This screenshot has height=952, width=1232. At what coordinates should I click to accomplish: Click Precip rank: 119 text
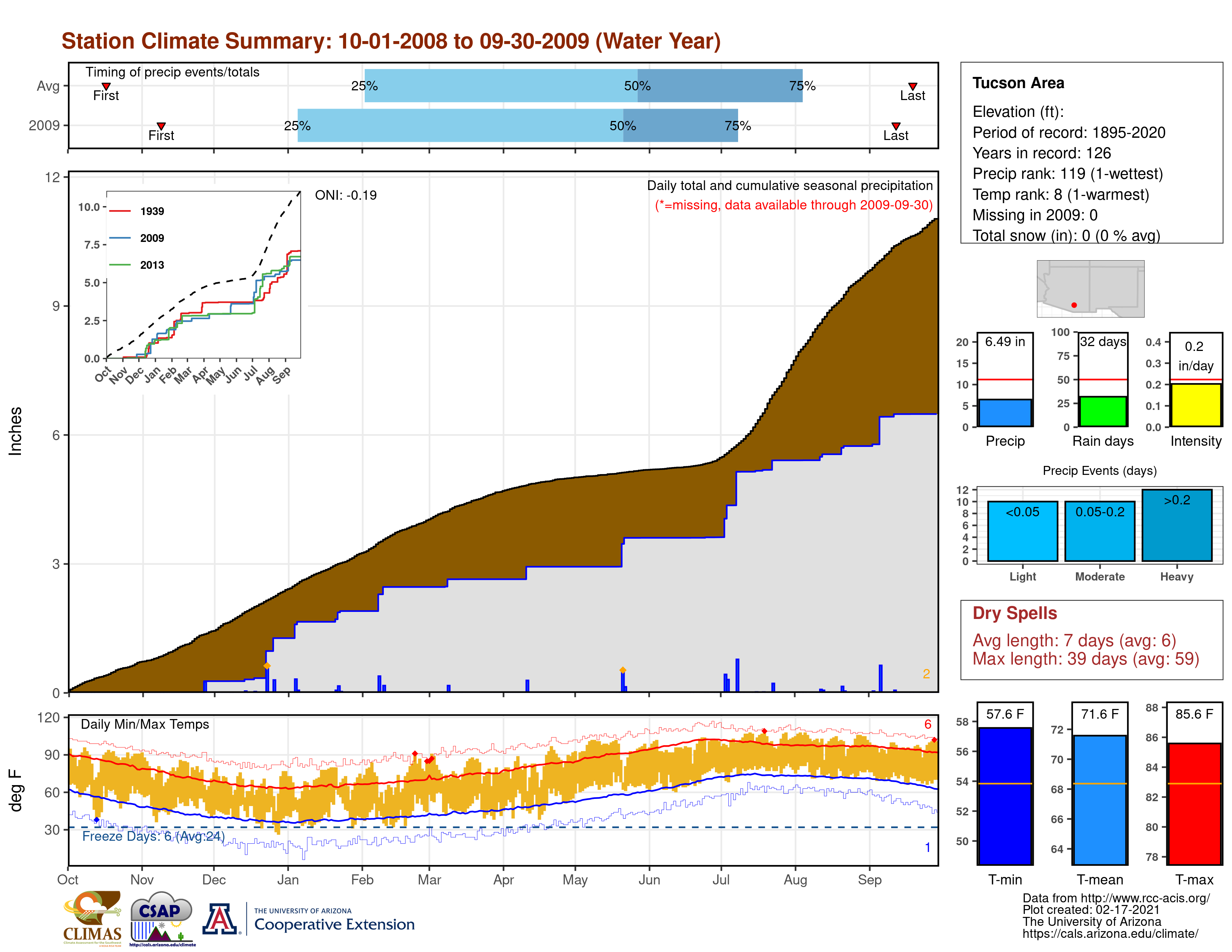point(1068,174)
